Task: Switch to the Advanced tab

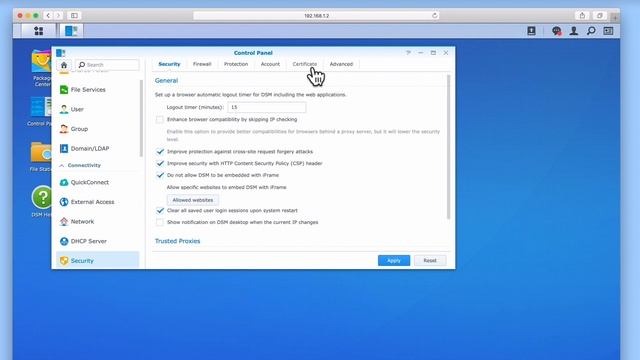Action: click(341, 64)
